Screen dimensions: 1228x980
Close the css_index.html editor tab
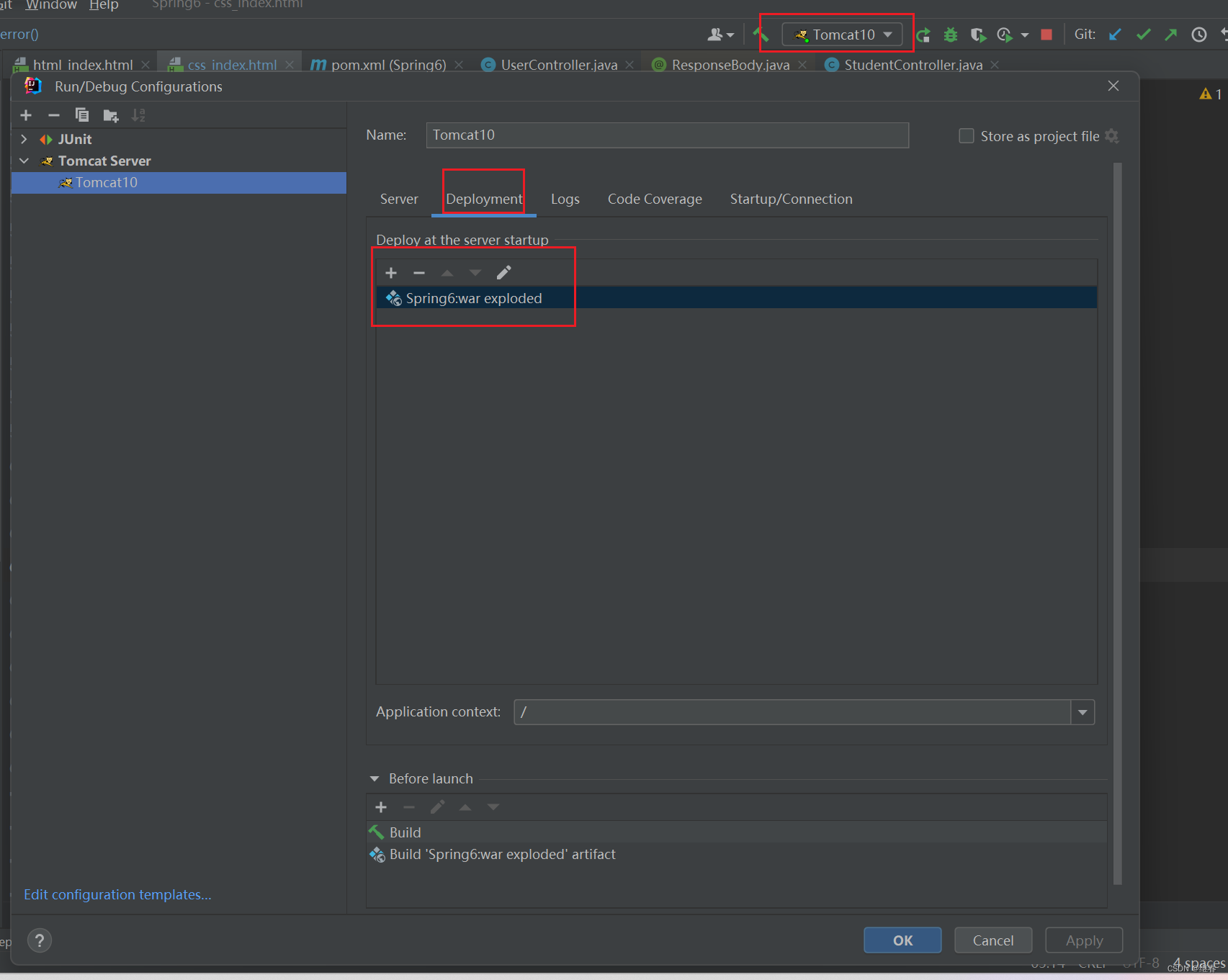289,65
